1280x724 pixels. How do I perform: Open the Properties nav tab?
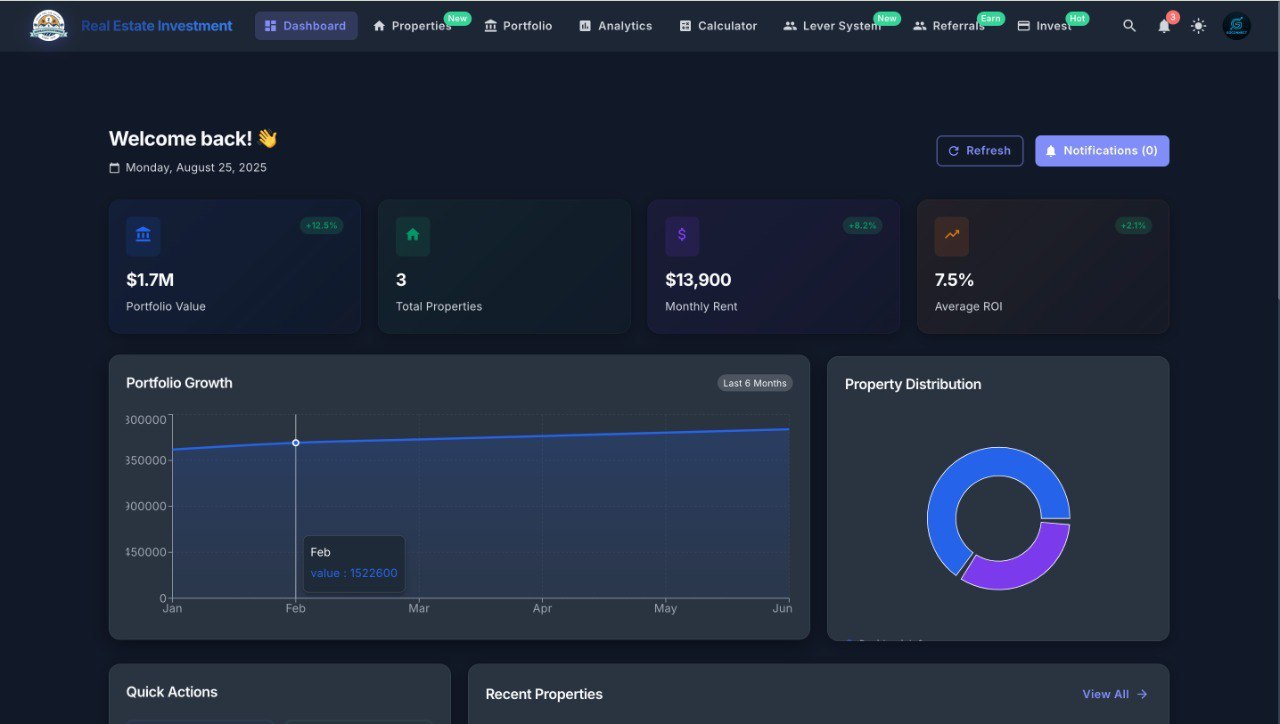click(412, 26)
